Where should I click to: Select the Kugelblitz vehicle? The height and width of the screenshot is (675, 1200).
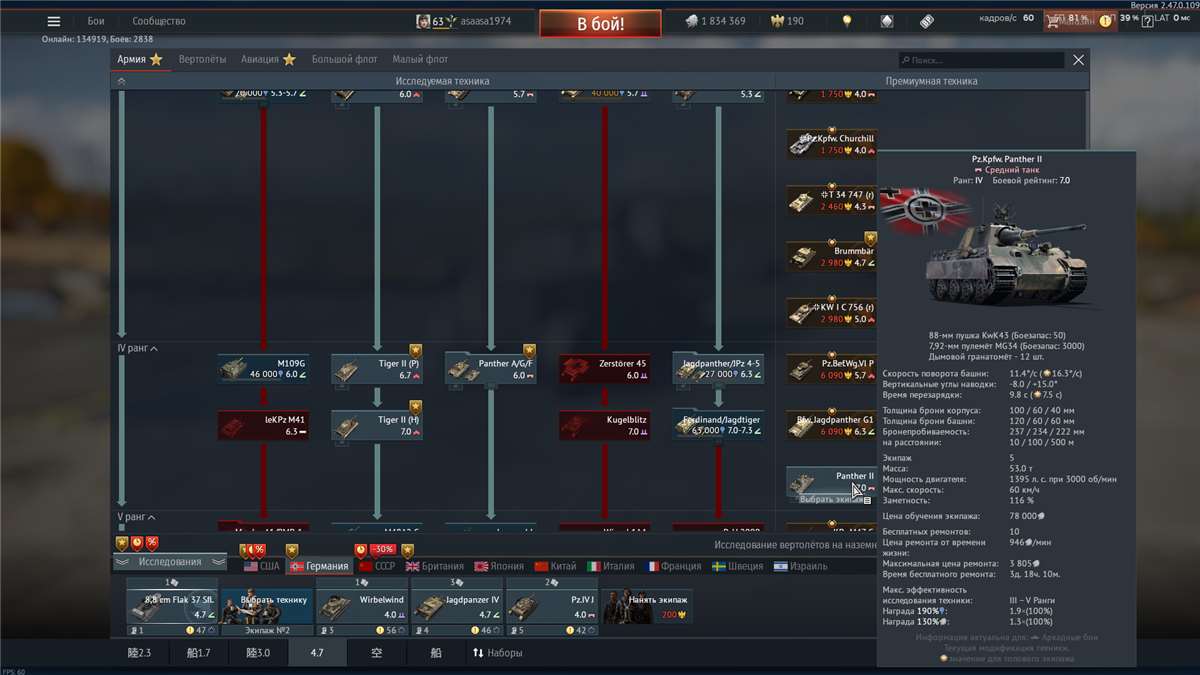tap(605, 425)
